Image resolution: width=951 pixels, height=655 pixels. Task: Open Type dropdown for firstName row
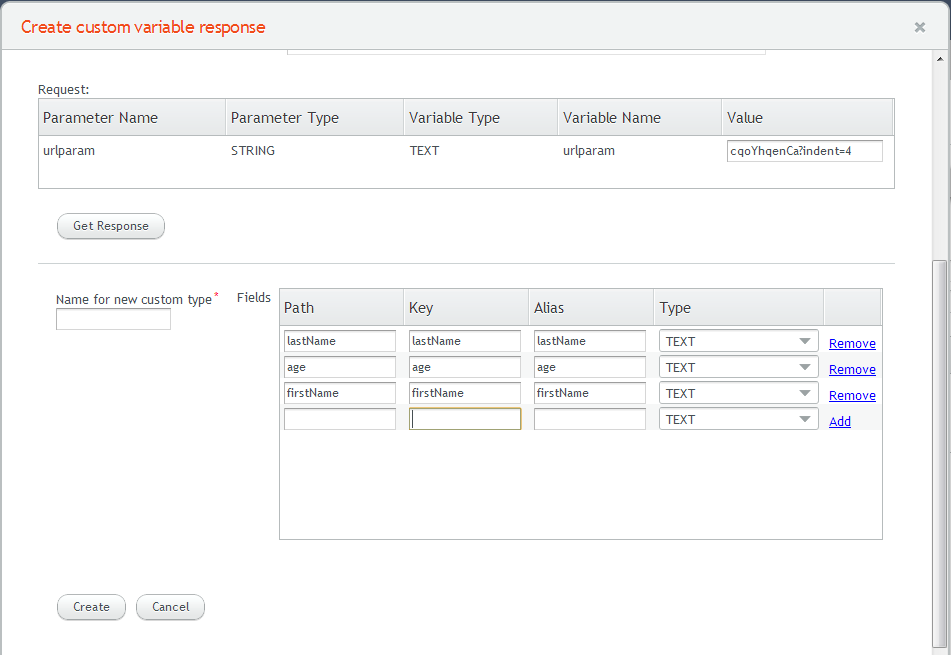(x=739, y=394)
